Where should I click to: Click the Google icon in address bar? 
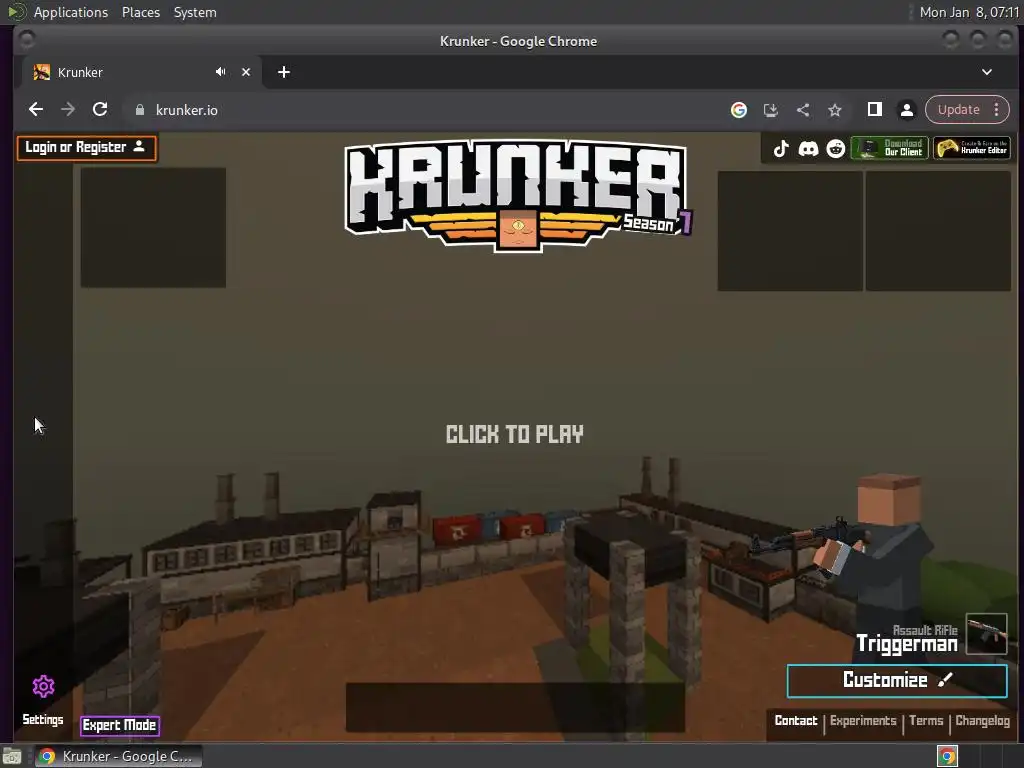(739, 110)
